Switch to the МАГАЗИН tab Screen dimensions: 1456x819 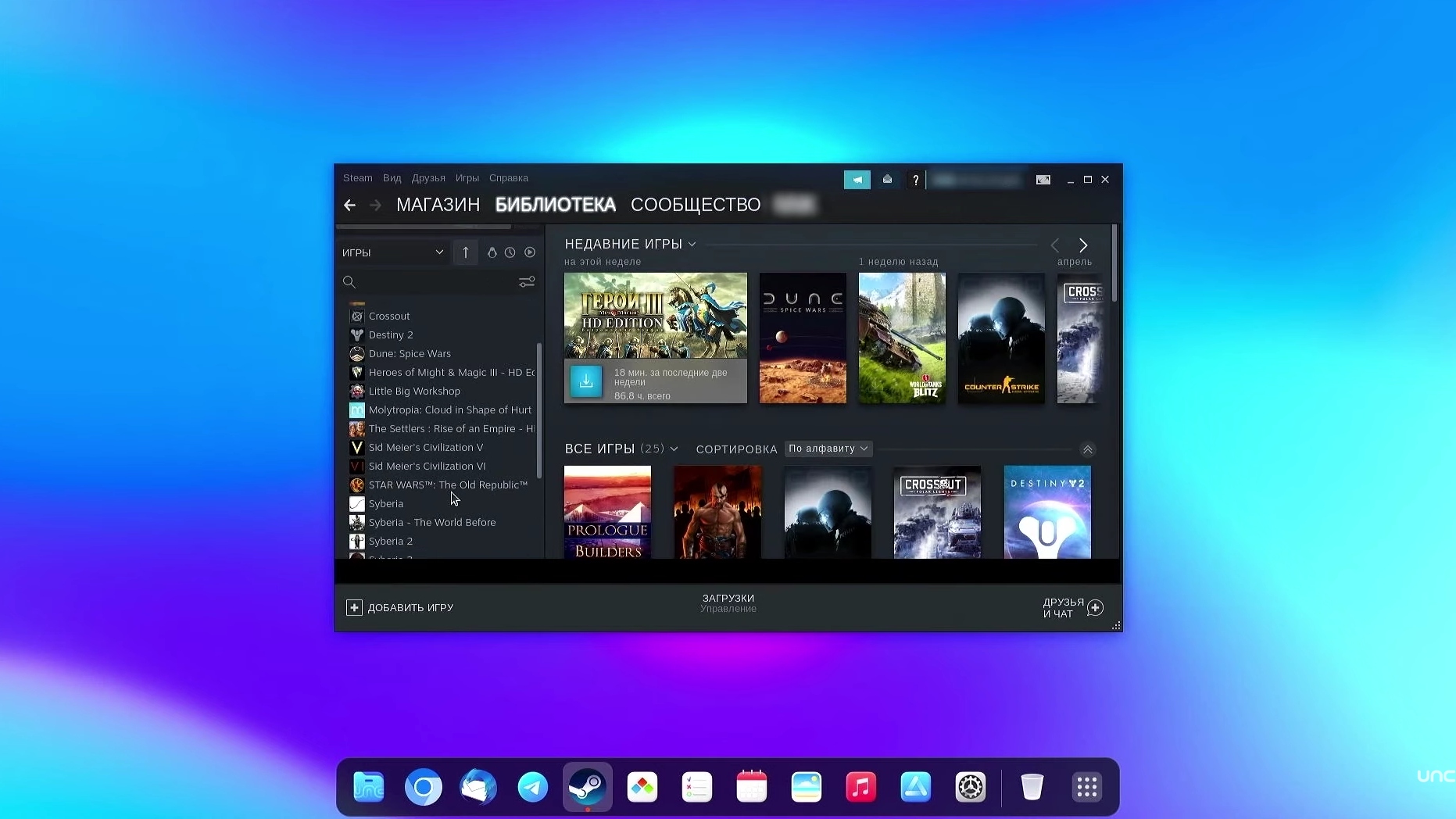coord(438,205)
